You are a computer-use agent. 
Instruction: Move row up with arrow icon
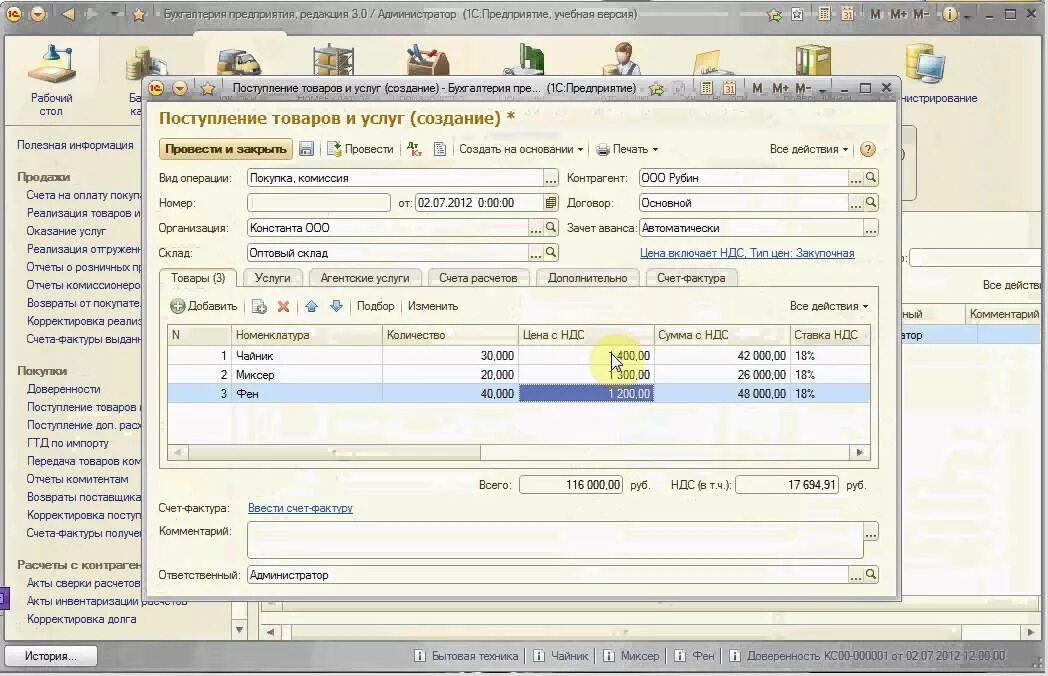click(311, 306)
